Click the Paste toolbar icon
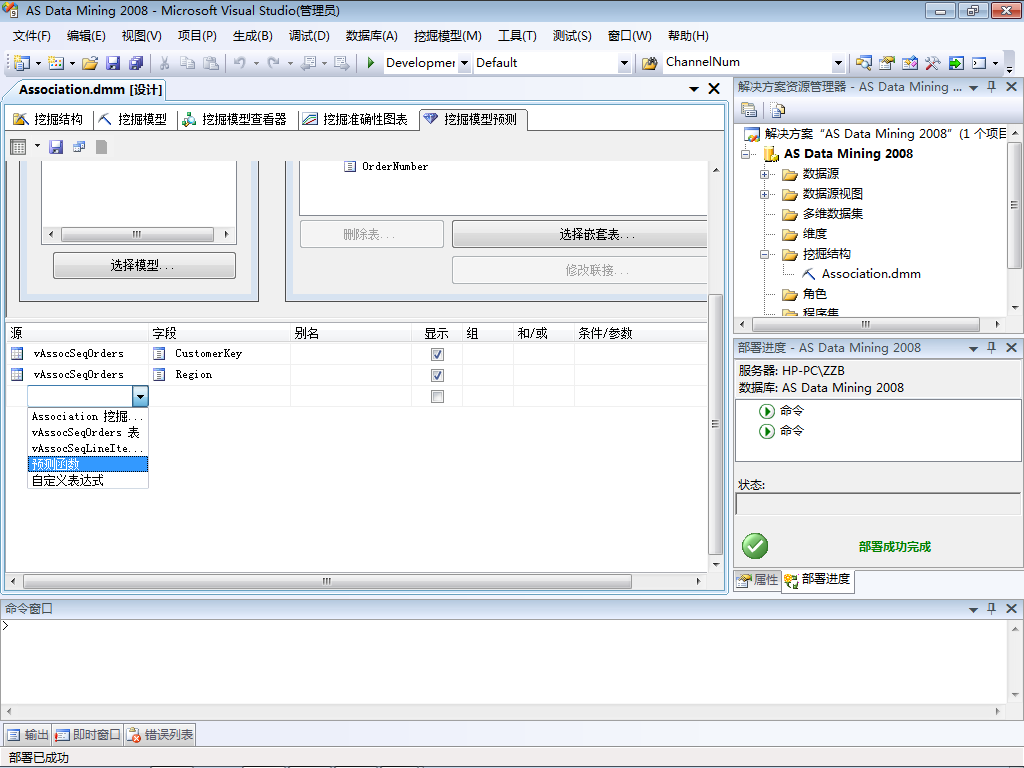Viewport: 1024px width, 768px height. point(210,63)
